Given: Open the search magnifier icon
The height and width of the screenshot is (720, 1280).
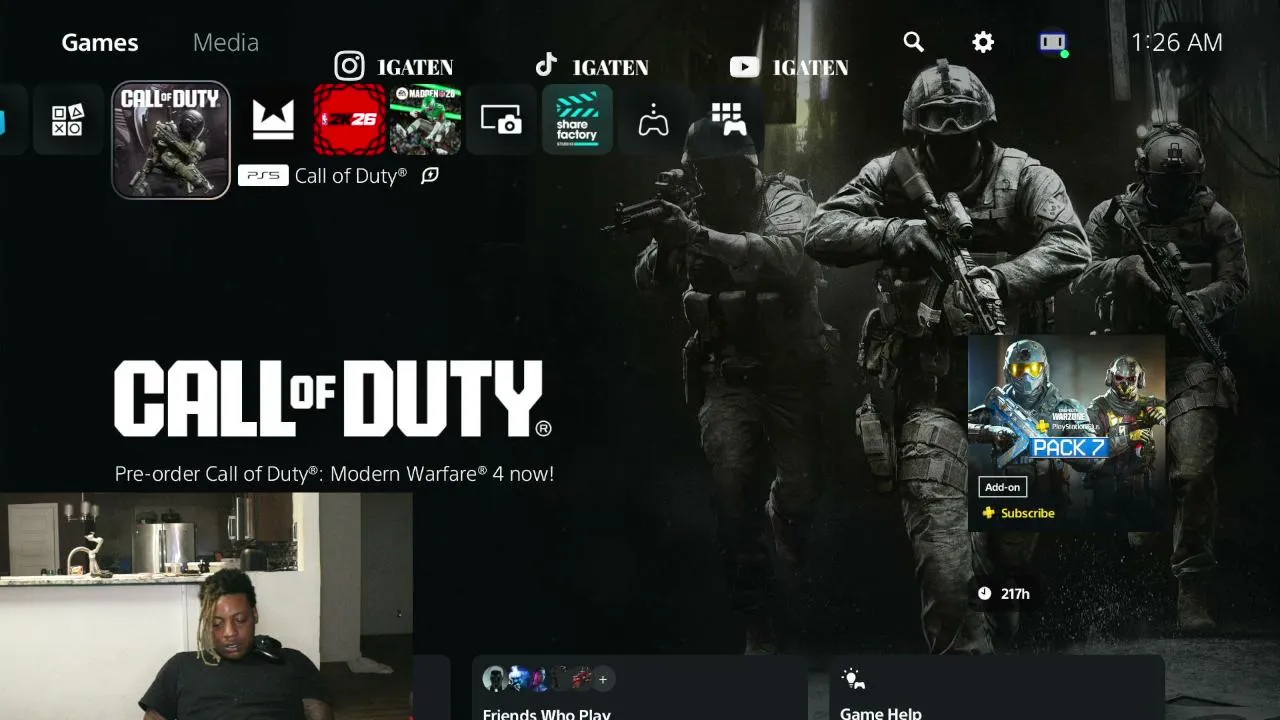Looking at the screenshot, I should click(x=913, y=42).
